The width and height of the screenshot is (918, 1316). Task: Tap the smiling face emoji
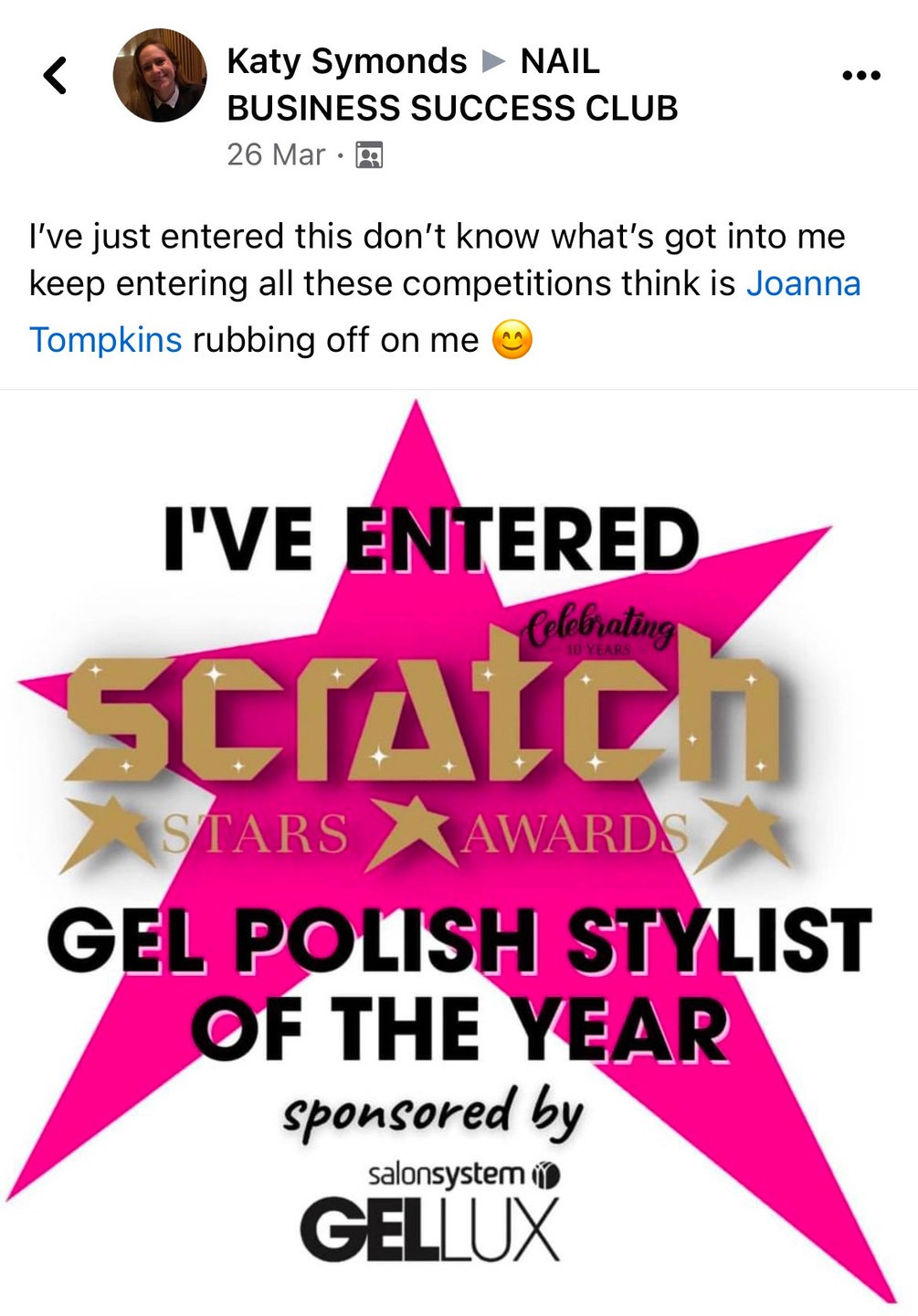[x=512, y=341]
